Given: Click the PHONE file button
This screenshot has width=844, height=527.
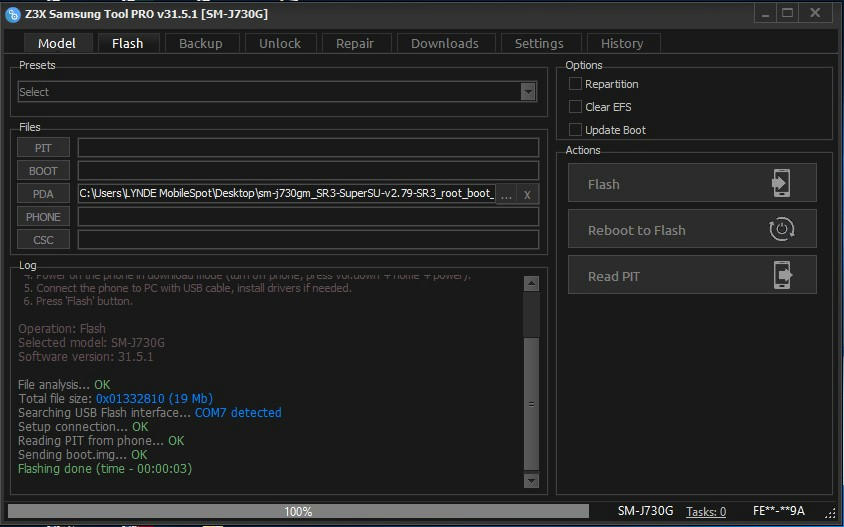Looking at the screenshot, I should pyautogui.click(x=43, y=217).
